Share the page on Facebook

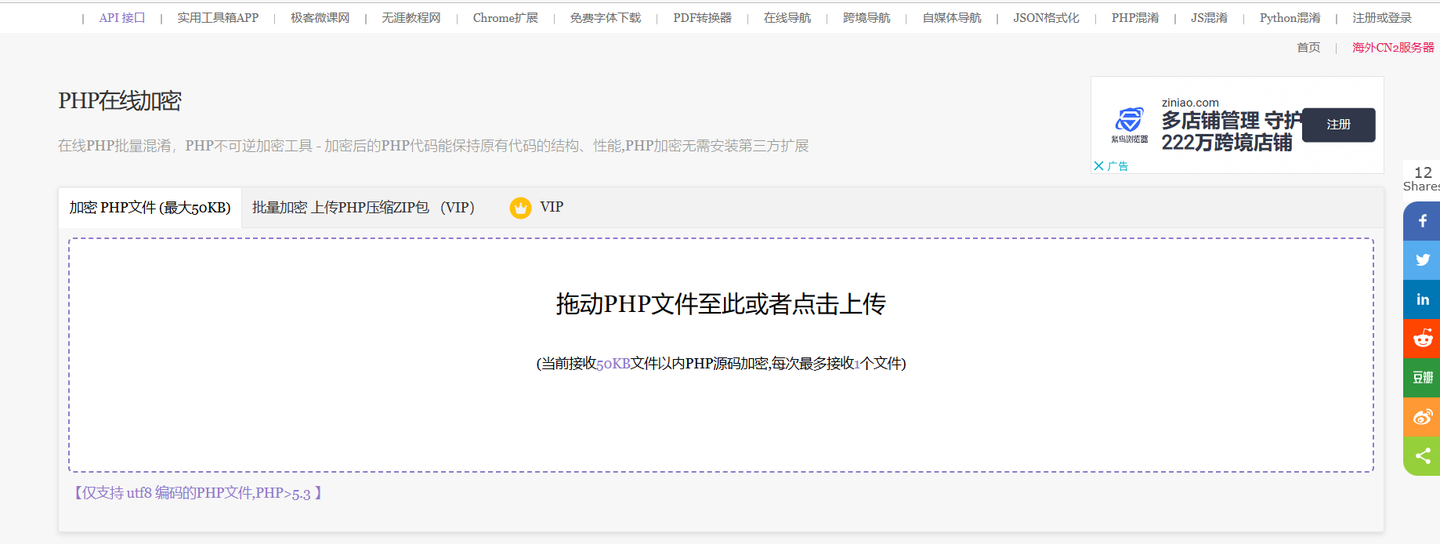[1422, 221]
